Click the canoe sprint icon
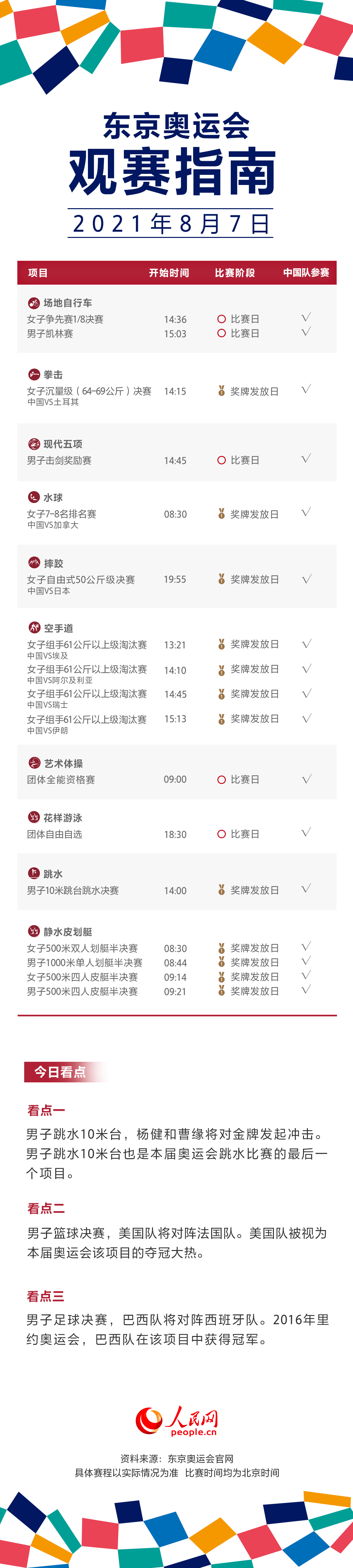The image size is (353, 1568). (x=34, y=931)
